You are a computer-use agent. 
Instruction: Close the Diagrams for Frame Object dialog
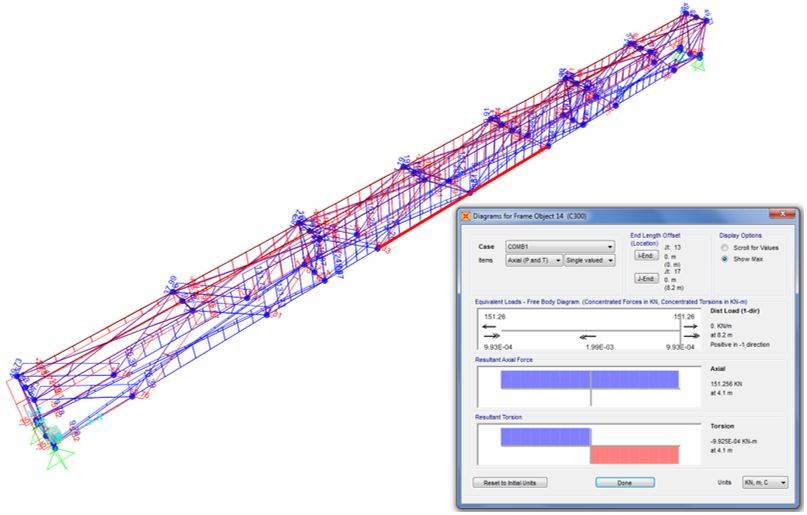click(782, 214)
